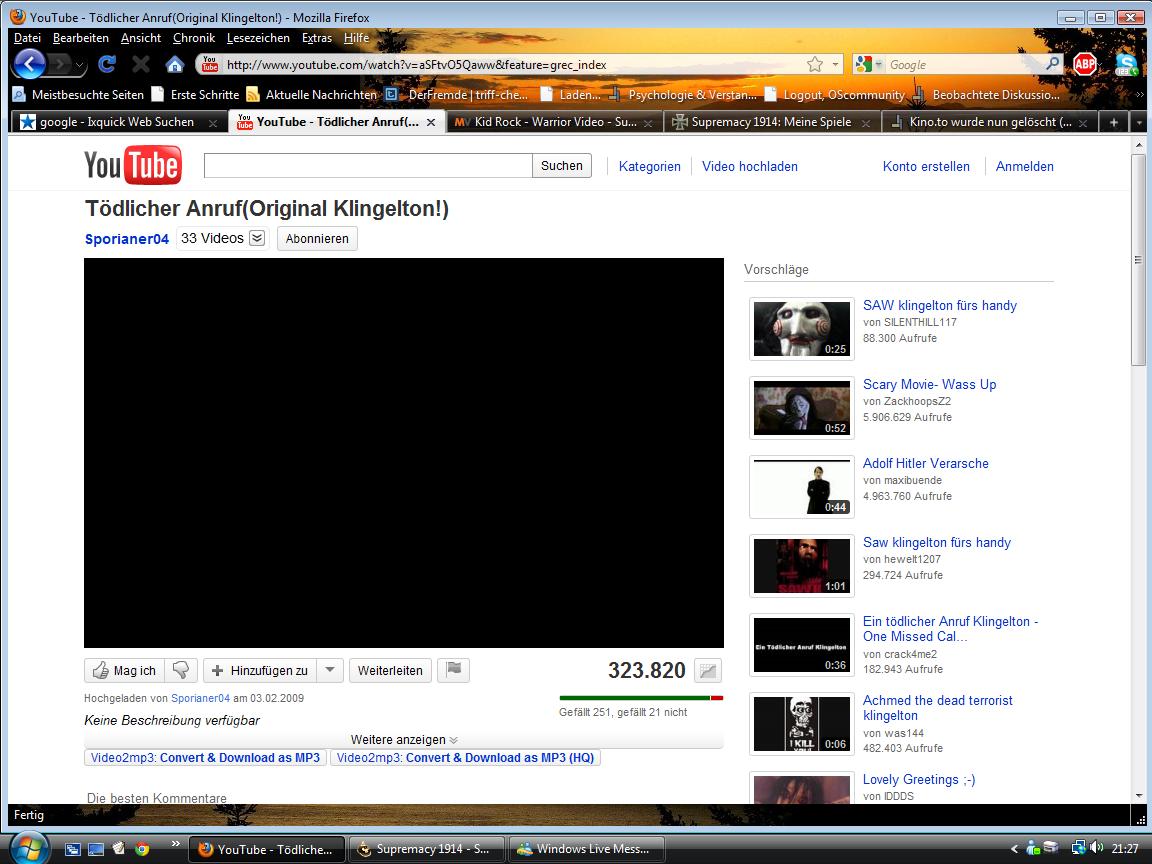This screenshot has width=1152, height=864.
Task: Open the Aktuelle Nachrichten RSS bookmark
Action: tap(312, 95)
